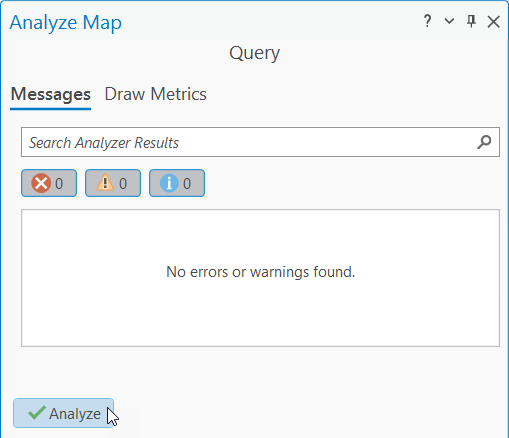Click the magnifier search icon
The image size is (509, 438).
(484, 142)
